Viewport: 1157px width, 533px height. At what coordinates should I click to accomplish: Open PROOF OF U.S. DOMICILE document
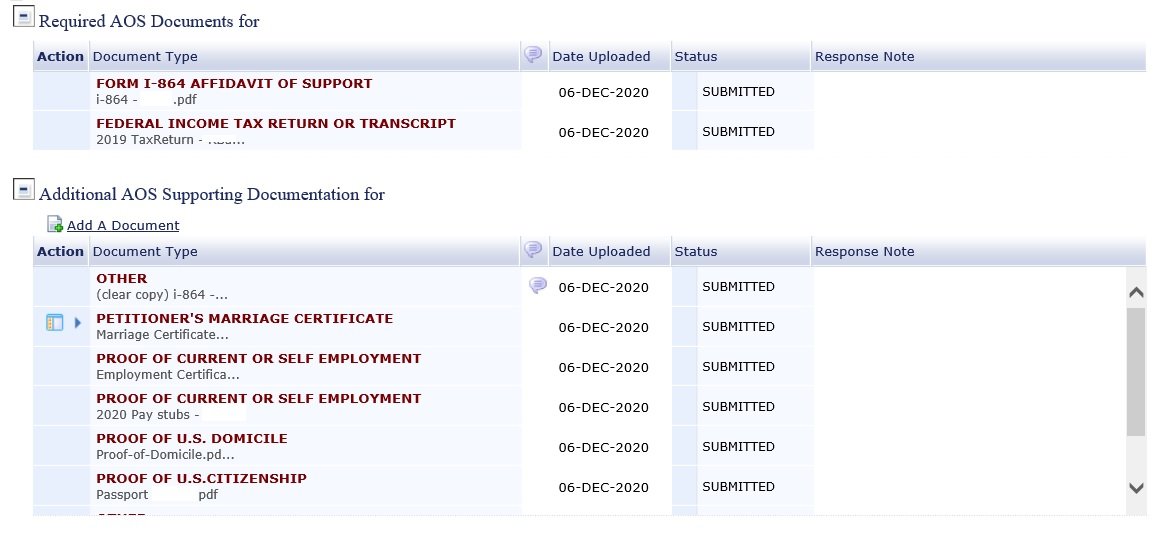tap(192, 439)
